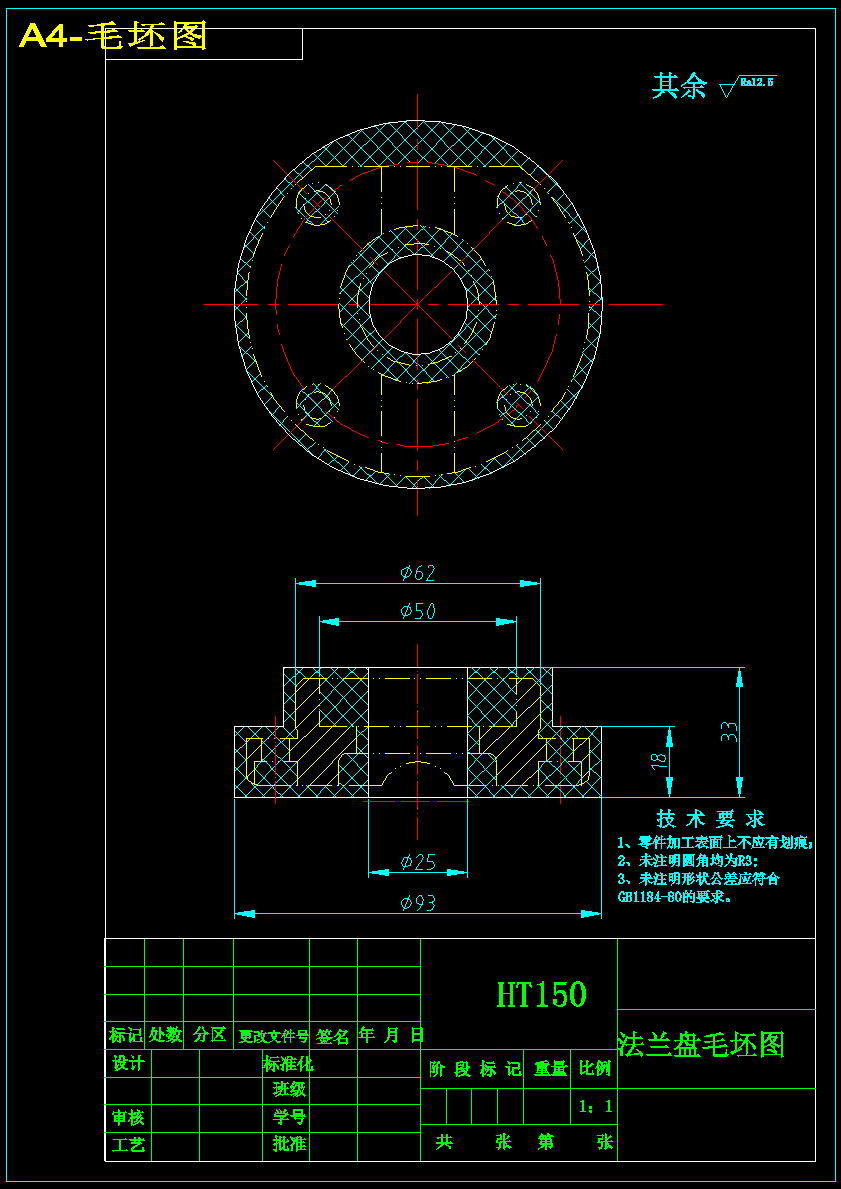
Task: Click the 重量 header cell
Action: pos(547,1069)
